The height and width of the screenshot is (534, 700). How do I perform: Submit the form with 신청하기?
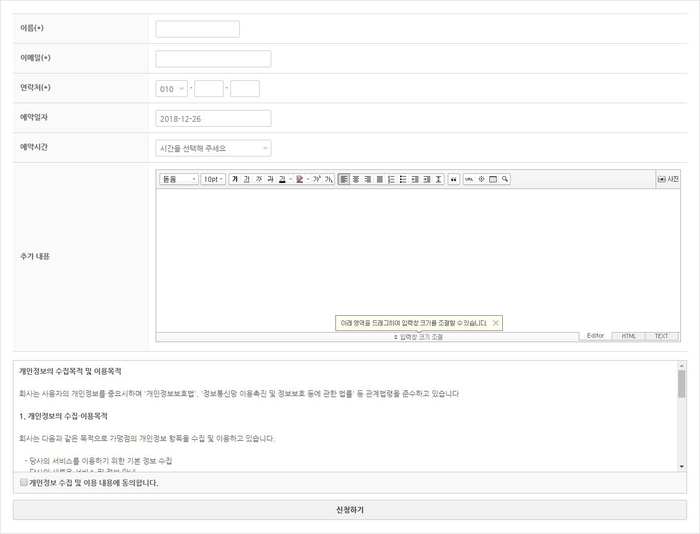tap(350, 510)
